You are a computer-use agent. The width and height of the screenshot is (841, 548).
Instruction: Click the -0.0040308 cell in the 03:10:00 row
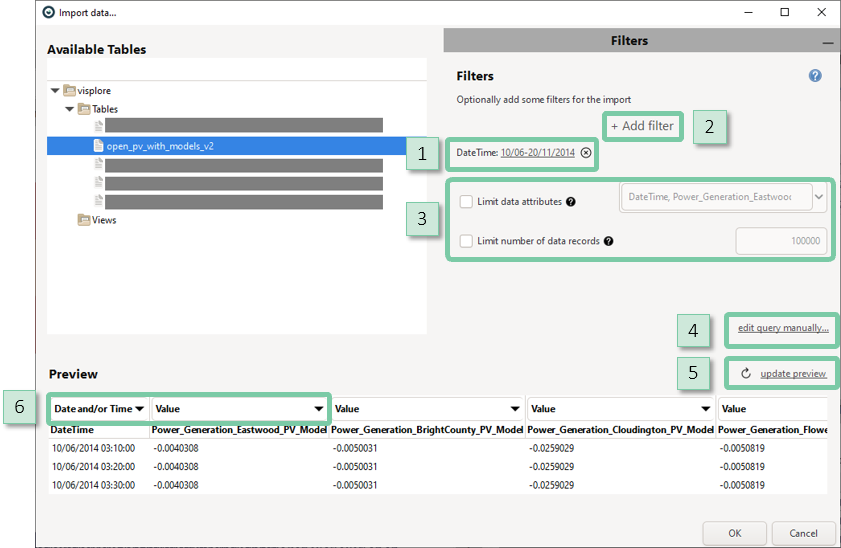pos(175,448)
